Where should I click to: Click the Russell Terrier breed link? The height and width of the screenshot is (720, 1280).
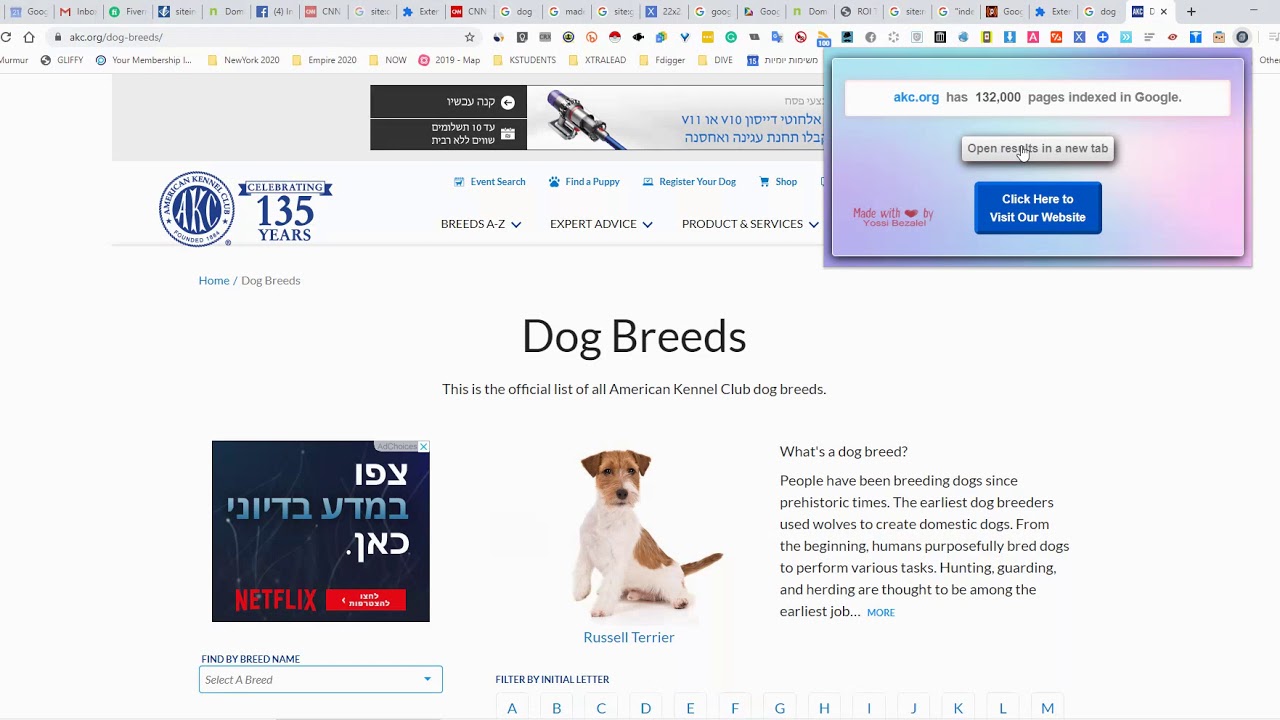click(629, 637)
